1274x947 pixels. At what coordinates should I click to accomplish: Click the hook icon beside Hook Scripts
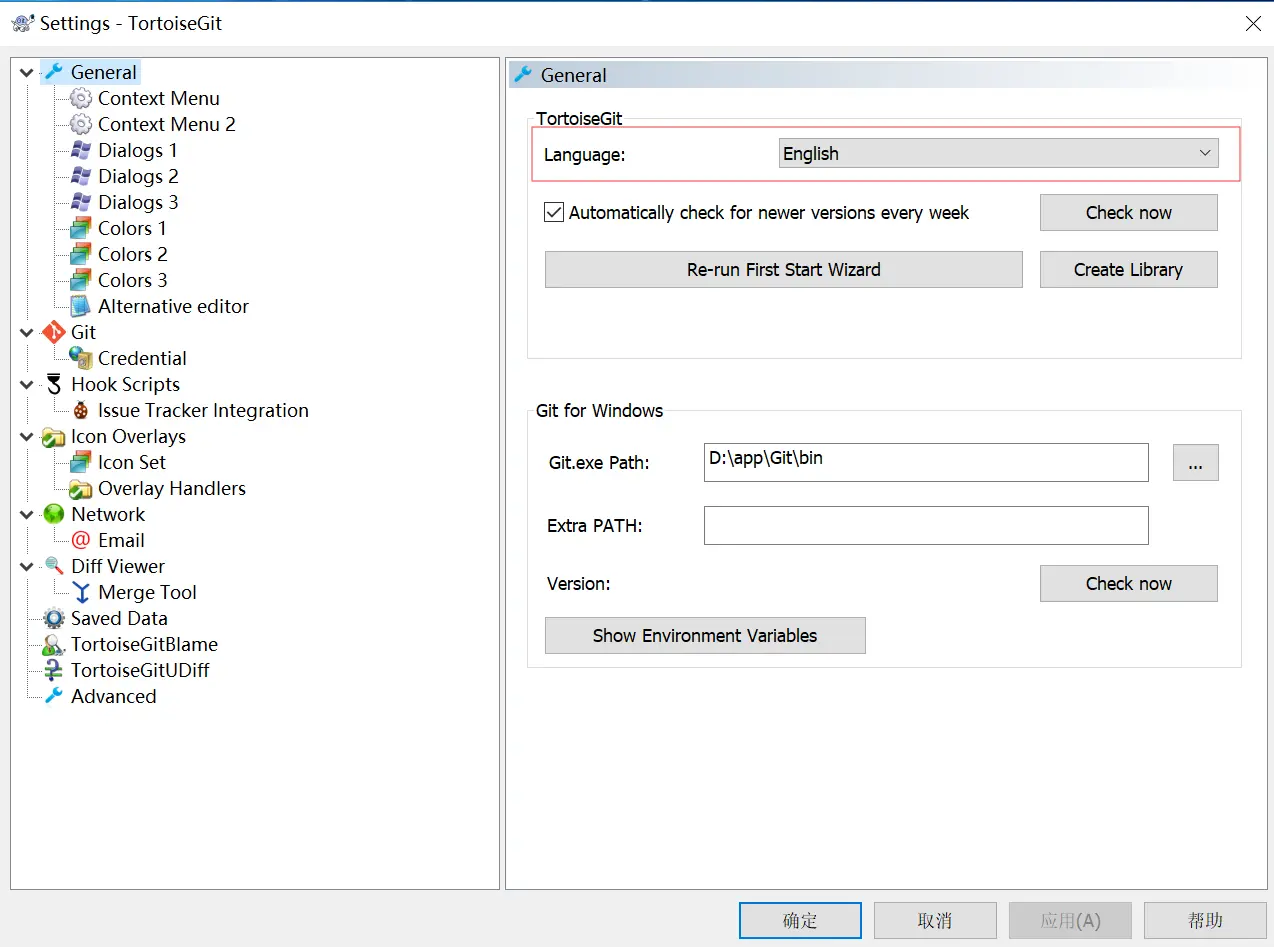click(x=53, y=384)
